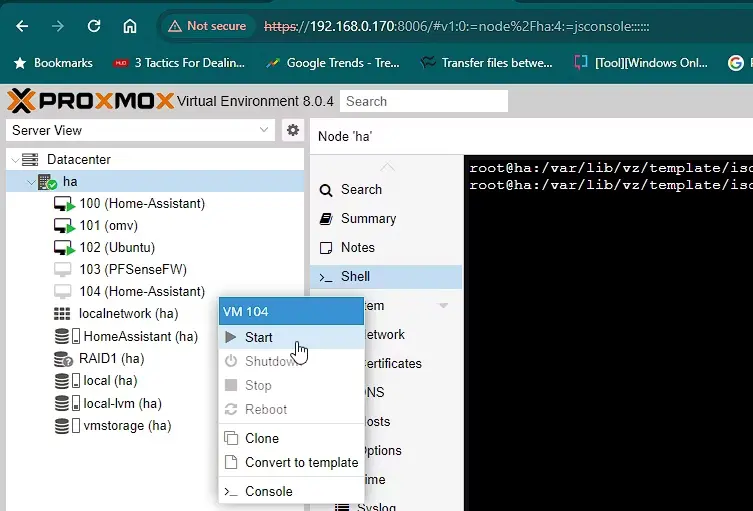Click the Google icon bookmark
753x511 pixels.
pos(735,63)
